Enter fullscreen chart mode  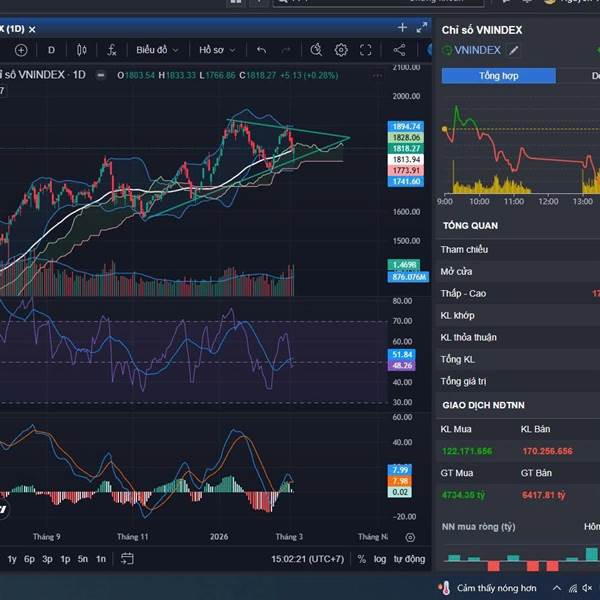366,49
